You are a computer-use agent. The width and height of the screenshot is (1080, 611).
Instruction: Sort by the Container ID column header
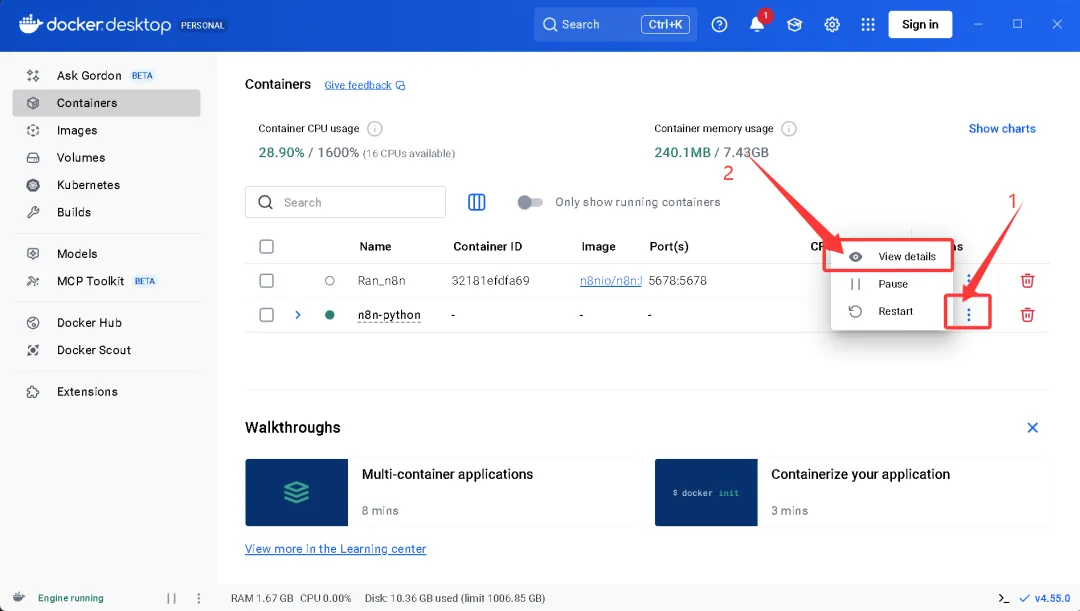click(x=488, y=247)
